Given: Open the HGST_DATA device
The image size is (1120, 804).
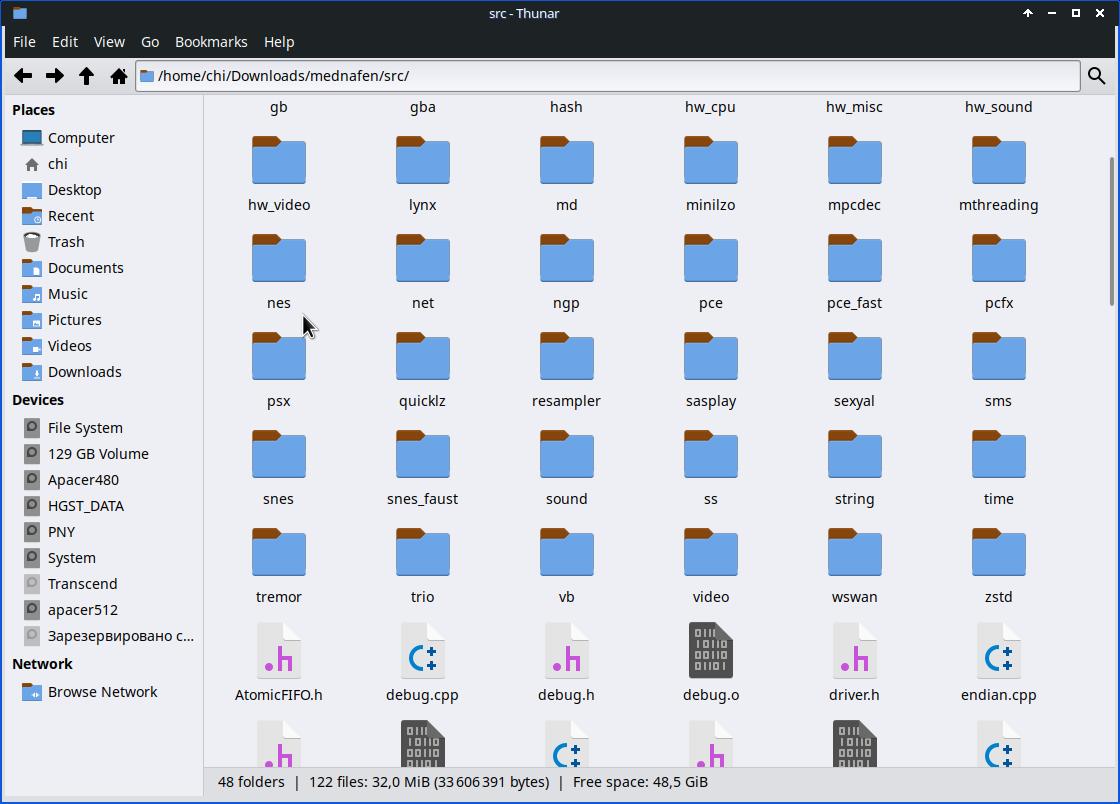Looking at the screenshot, I should point(85,506).
